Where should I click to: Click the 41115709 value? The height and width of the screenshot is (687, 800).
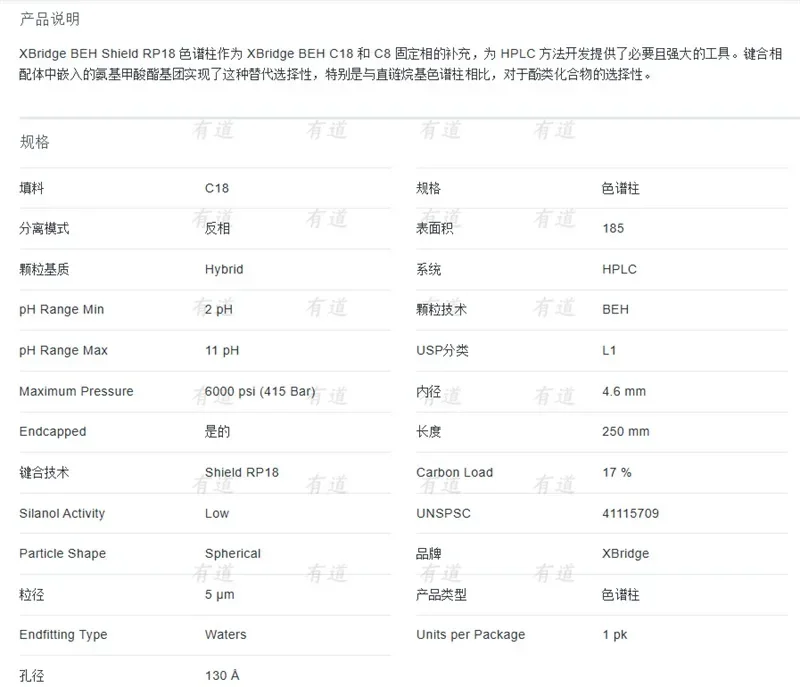click(631, 513)
